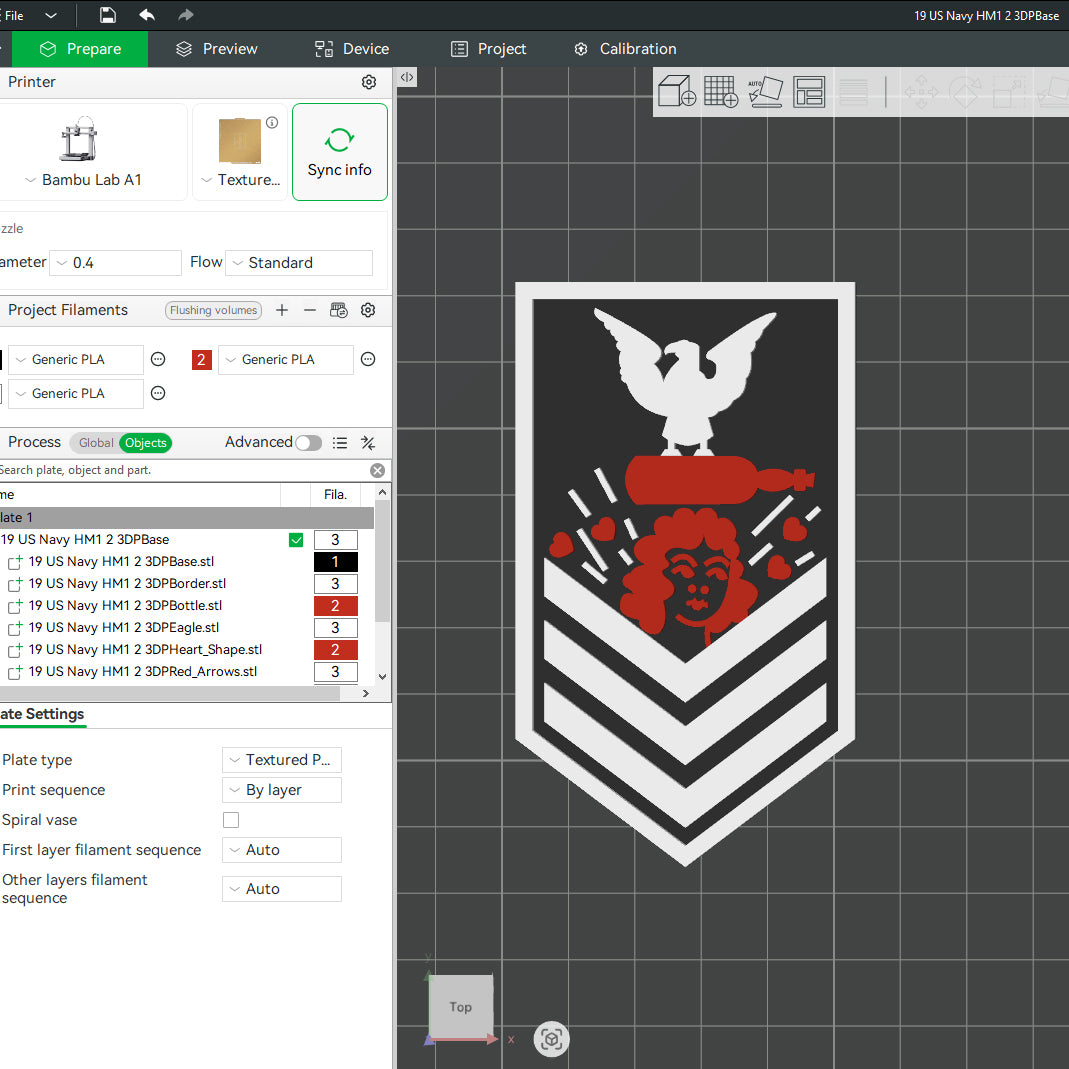This screenshot has height=1069, width=1069.
Task: Click the Add cube toolbar icon
Action: coord(676,91)
